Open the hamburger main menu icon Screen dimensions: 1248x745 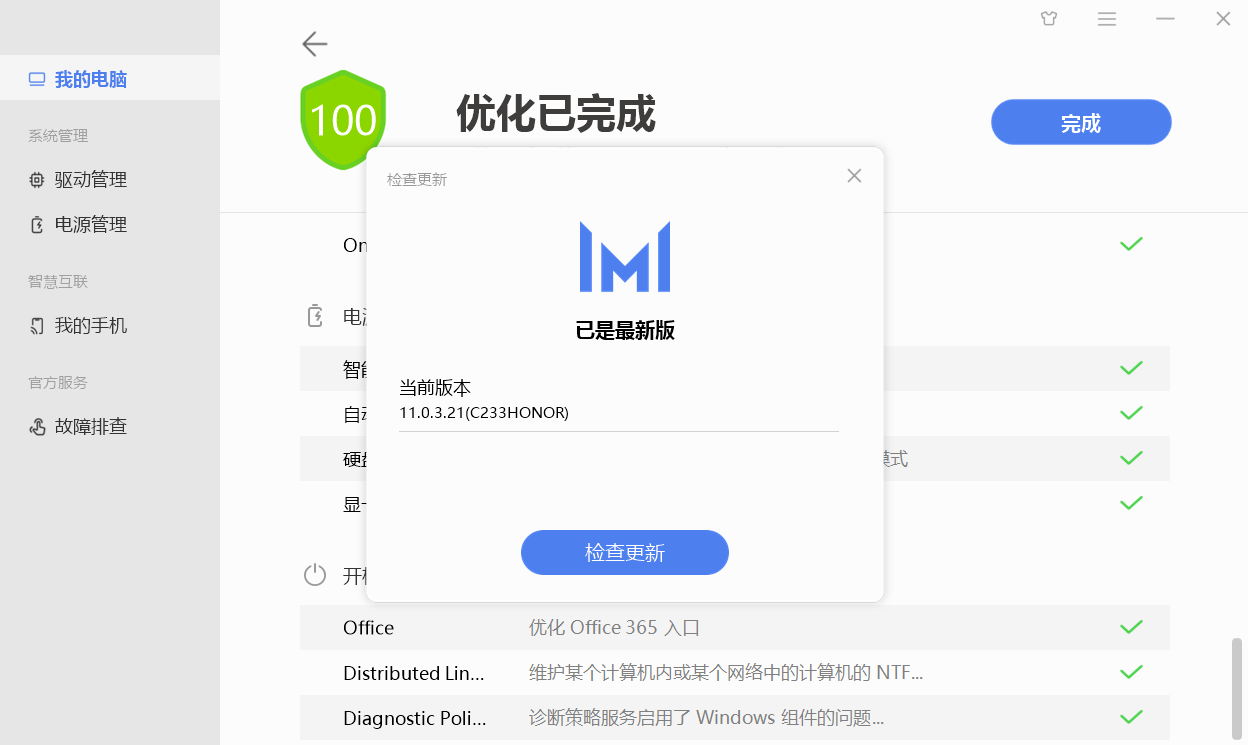tap(1107, 18)
